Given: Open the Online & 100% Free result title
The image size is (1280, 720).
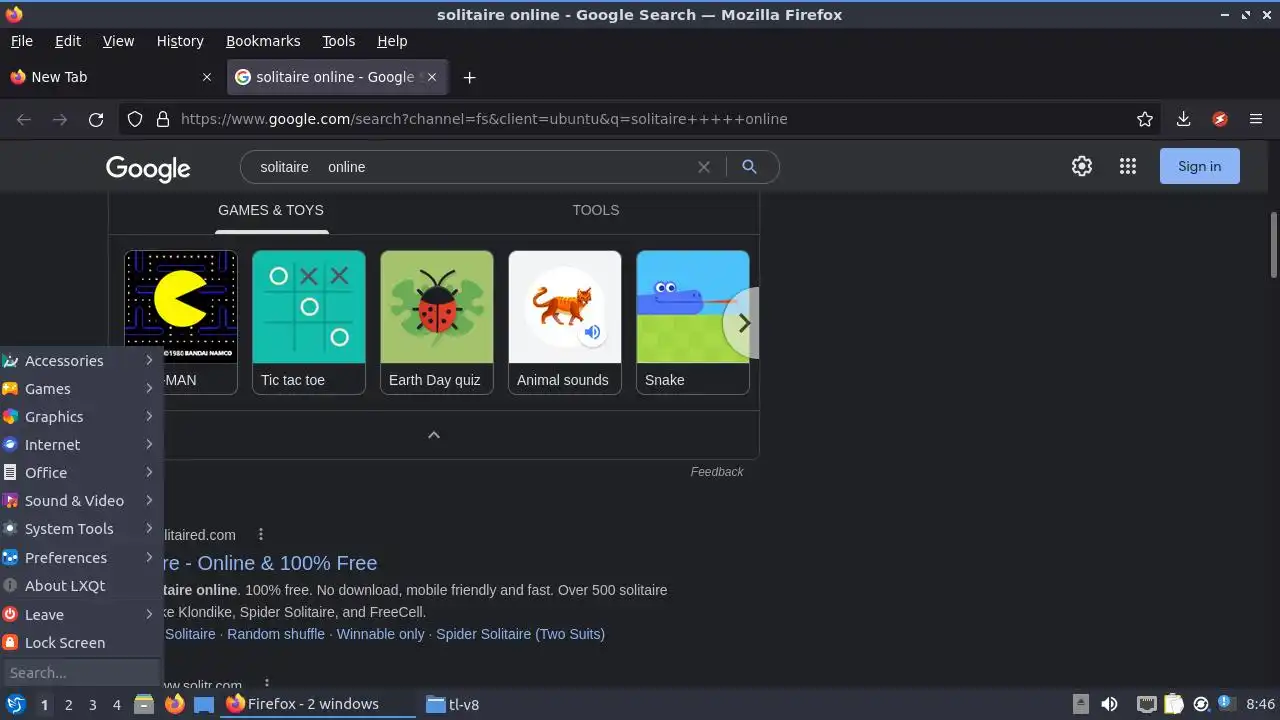Looking at the screenshot, I should (269, 563).
